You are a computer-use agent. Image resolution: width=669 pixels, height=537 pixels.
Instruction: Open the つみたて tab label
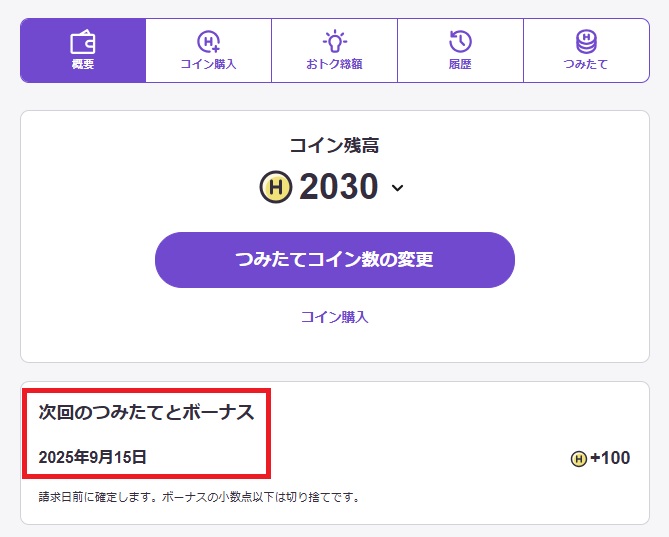click(586, 65)
